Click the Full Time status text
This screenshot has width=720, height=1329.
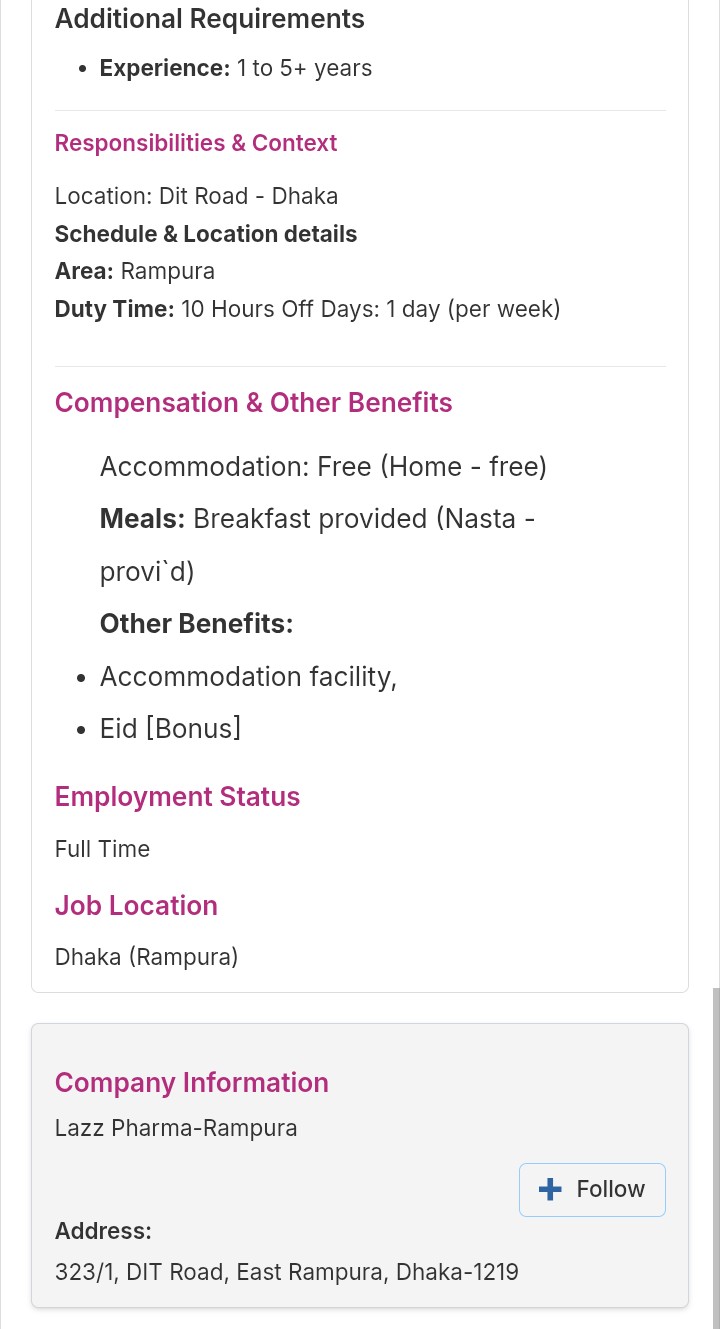[x=102, y=849]
